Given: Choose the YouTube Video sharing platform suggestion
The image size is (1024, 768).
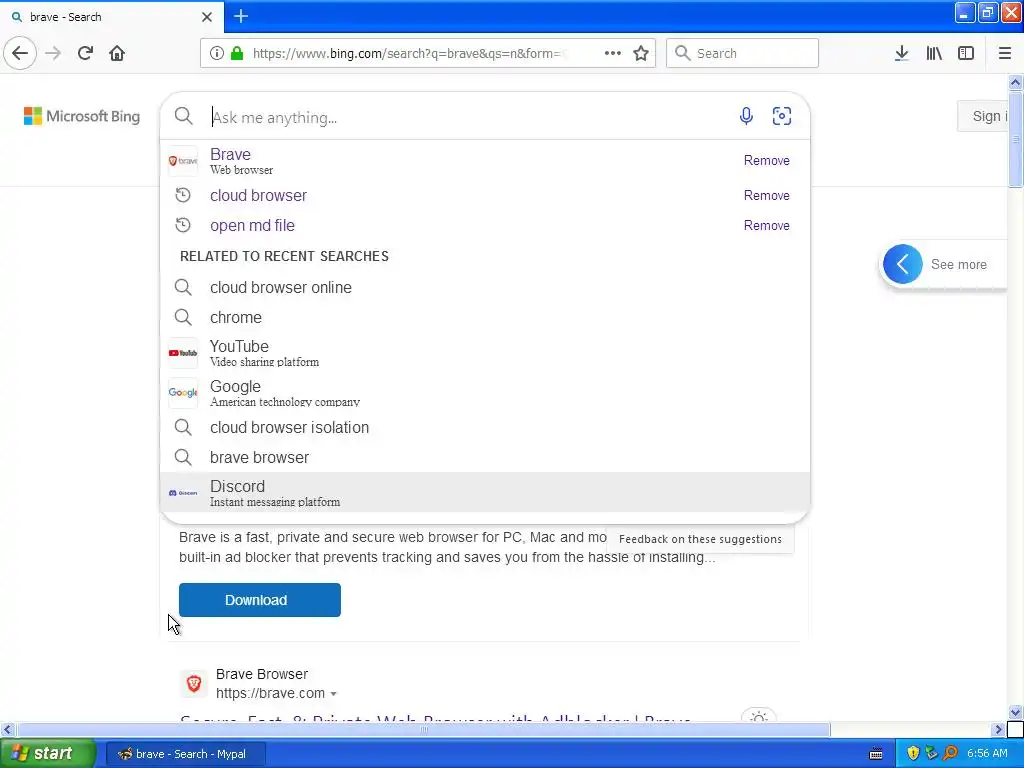Looking at the screenshot, I should [x=485, y=353].
